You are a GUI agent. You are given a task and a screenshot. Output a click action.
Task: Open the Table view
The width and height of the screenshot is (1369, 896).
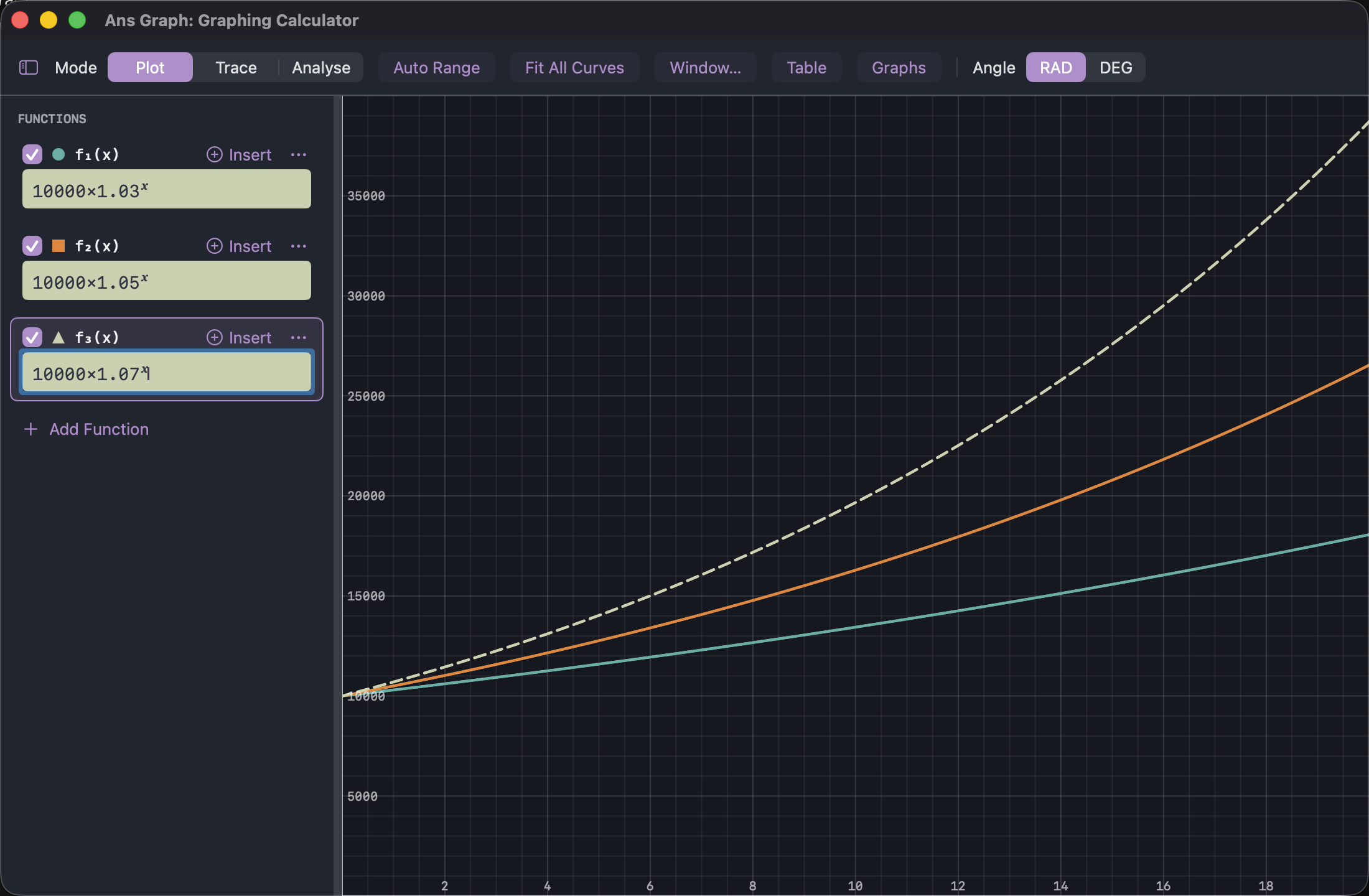tap(806, 67)
